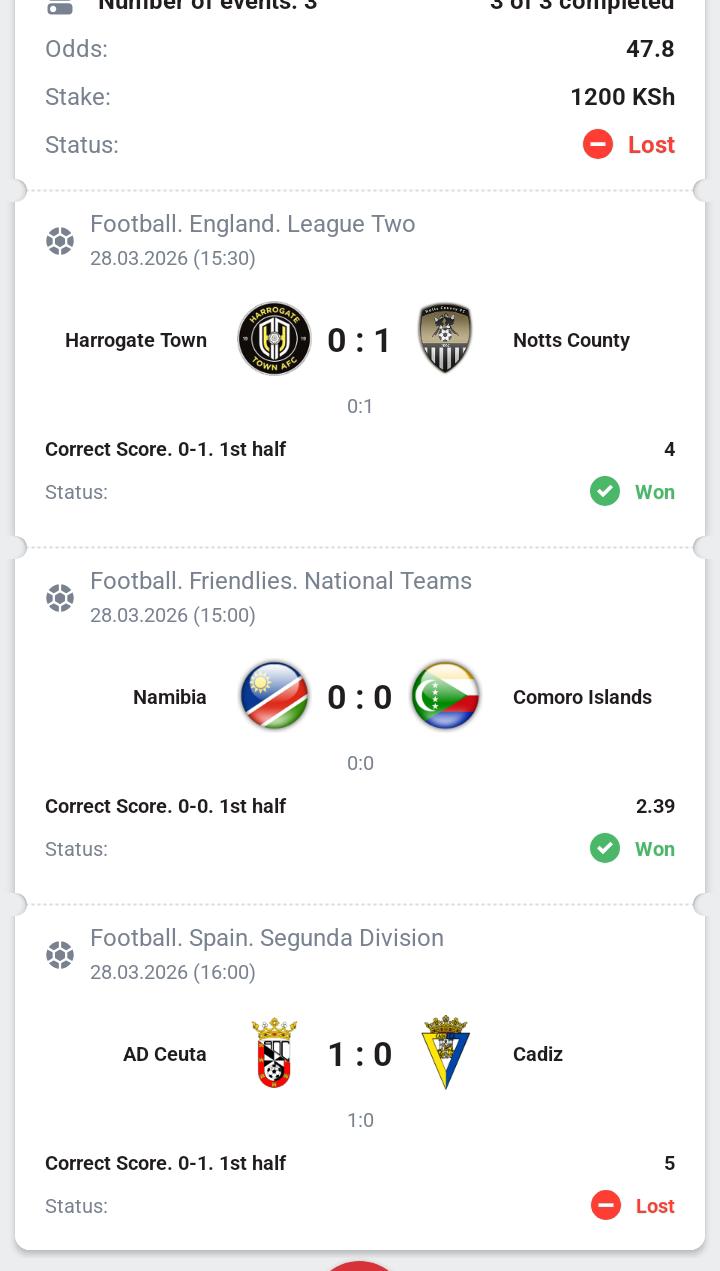Tap the Comoro Islands flag icon
The height and width of the screenshot is (1271, 720).
coord(445,696)
